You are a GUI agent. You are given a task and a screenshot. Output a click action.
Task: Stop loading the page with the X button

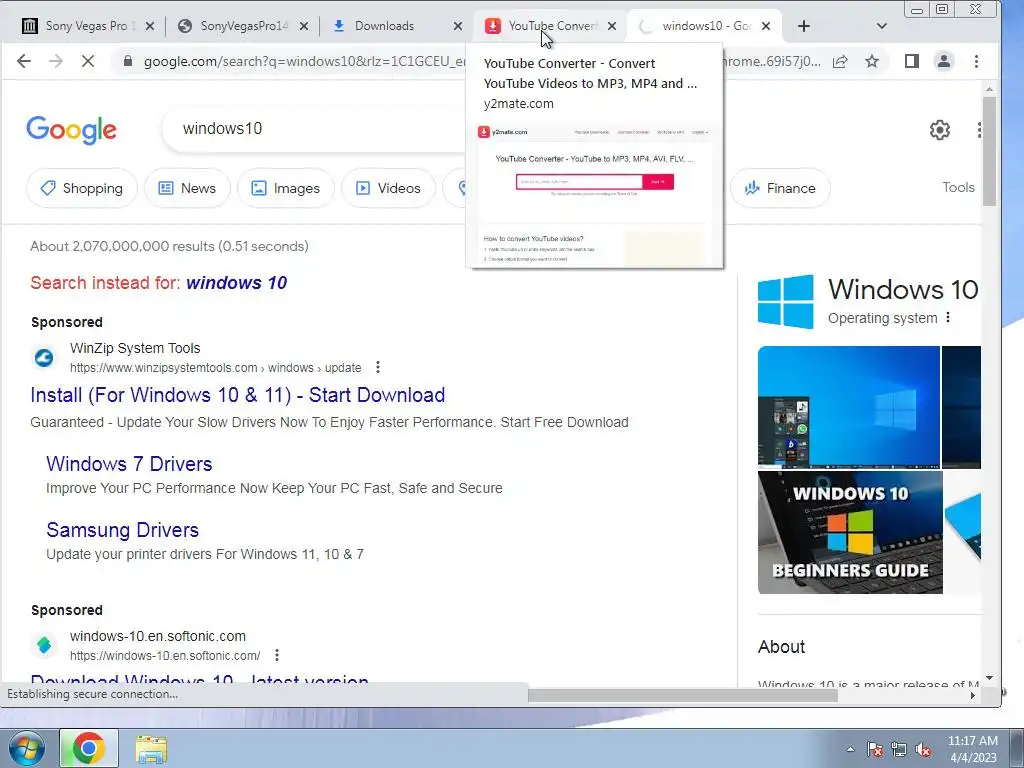coord(88,61)
